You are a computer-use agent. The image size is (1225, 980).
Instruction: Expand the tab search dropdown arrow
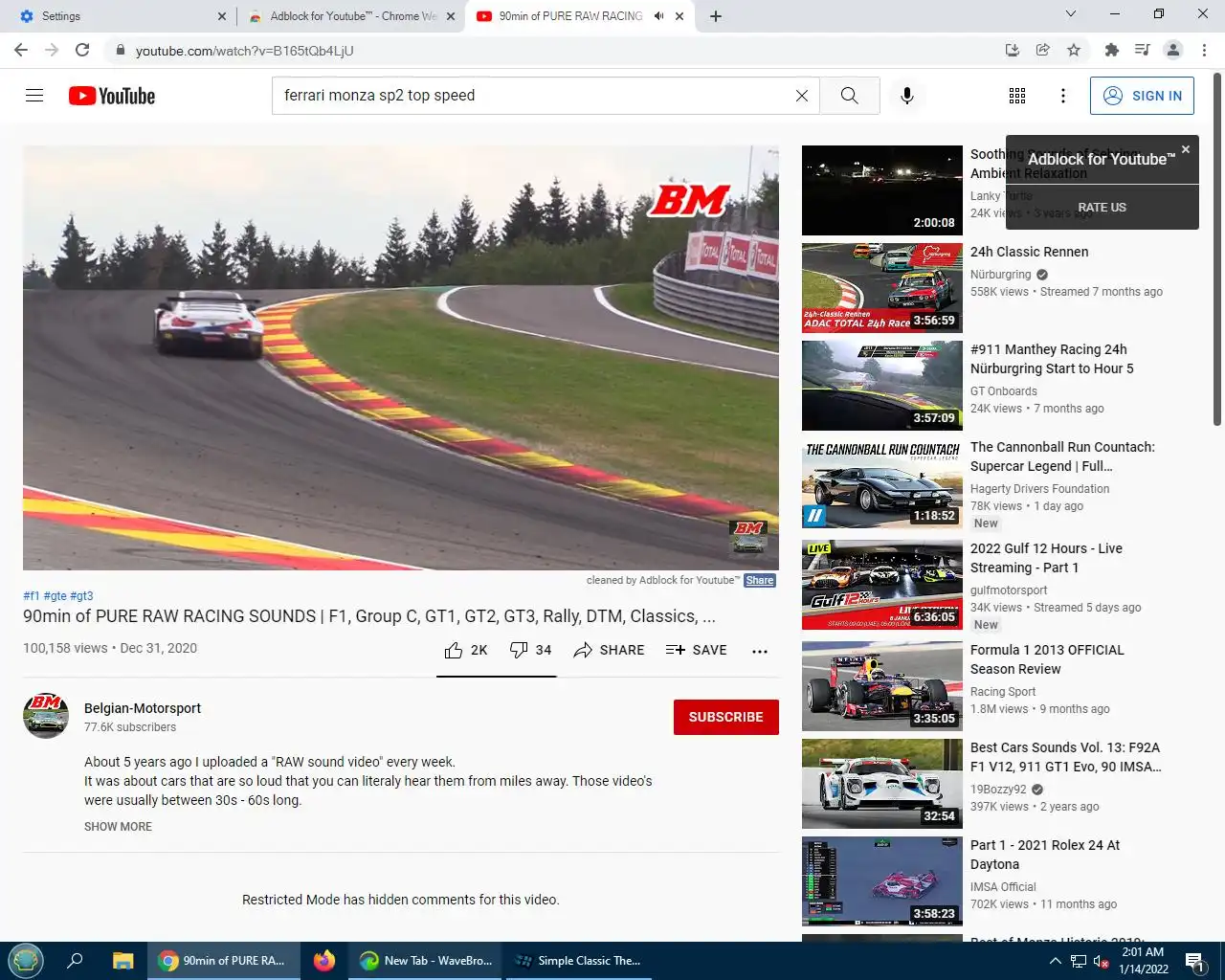[x=1071, y=14]
